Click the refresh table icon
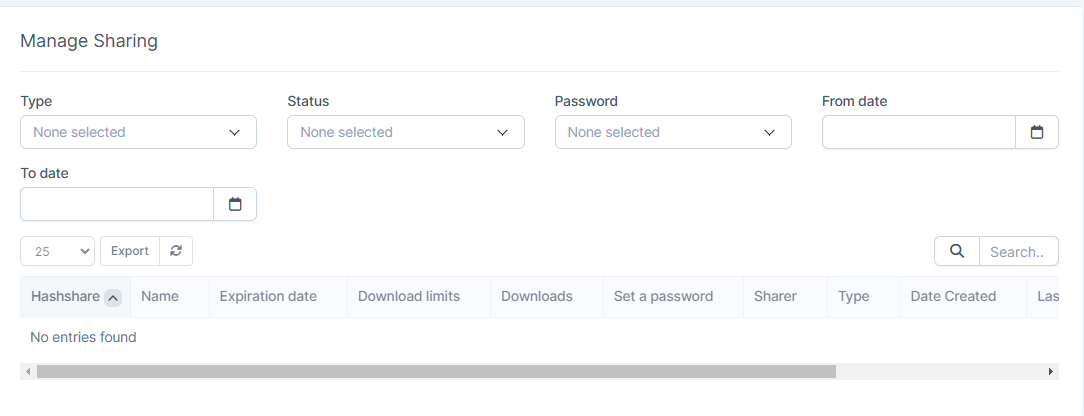Image resolution: width=1084 pixels, height=416 pixels. pos(176,251)
